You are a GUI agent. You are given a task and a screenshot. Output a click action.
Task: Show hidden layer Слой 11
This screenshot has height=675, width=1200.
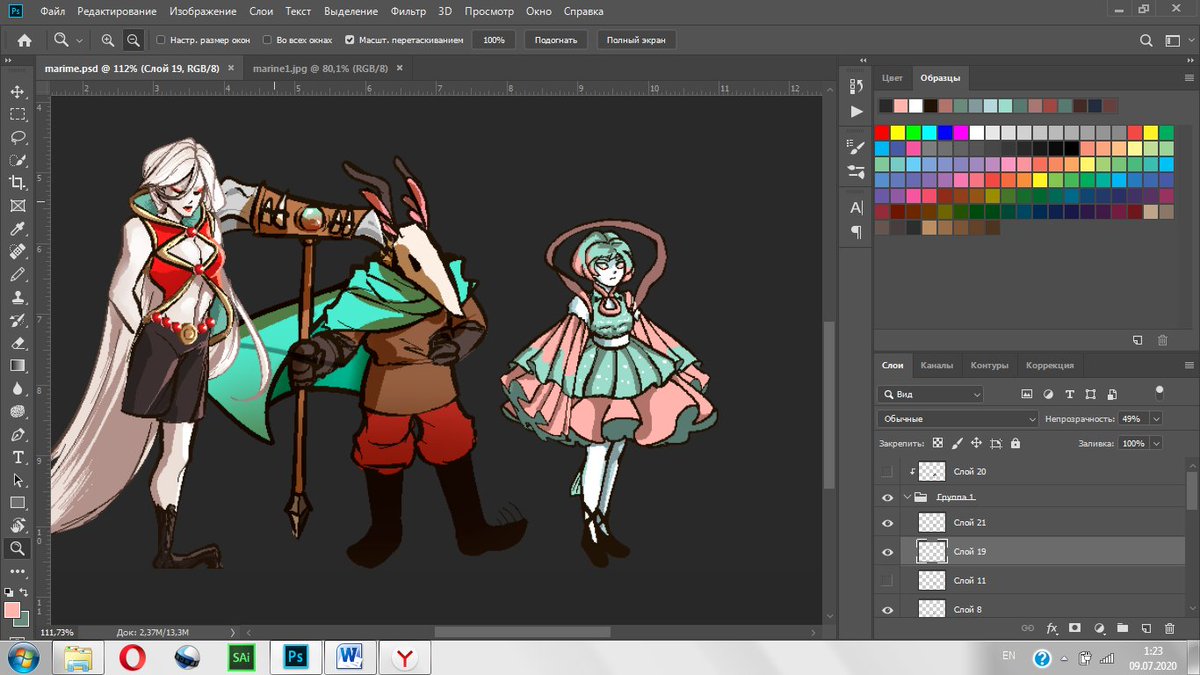(x=887, y=580)
